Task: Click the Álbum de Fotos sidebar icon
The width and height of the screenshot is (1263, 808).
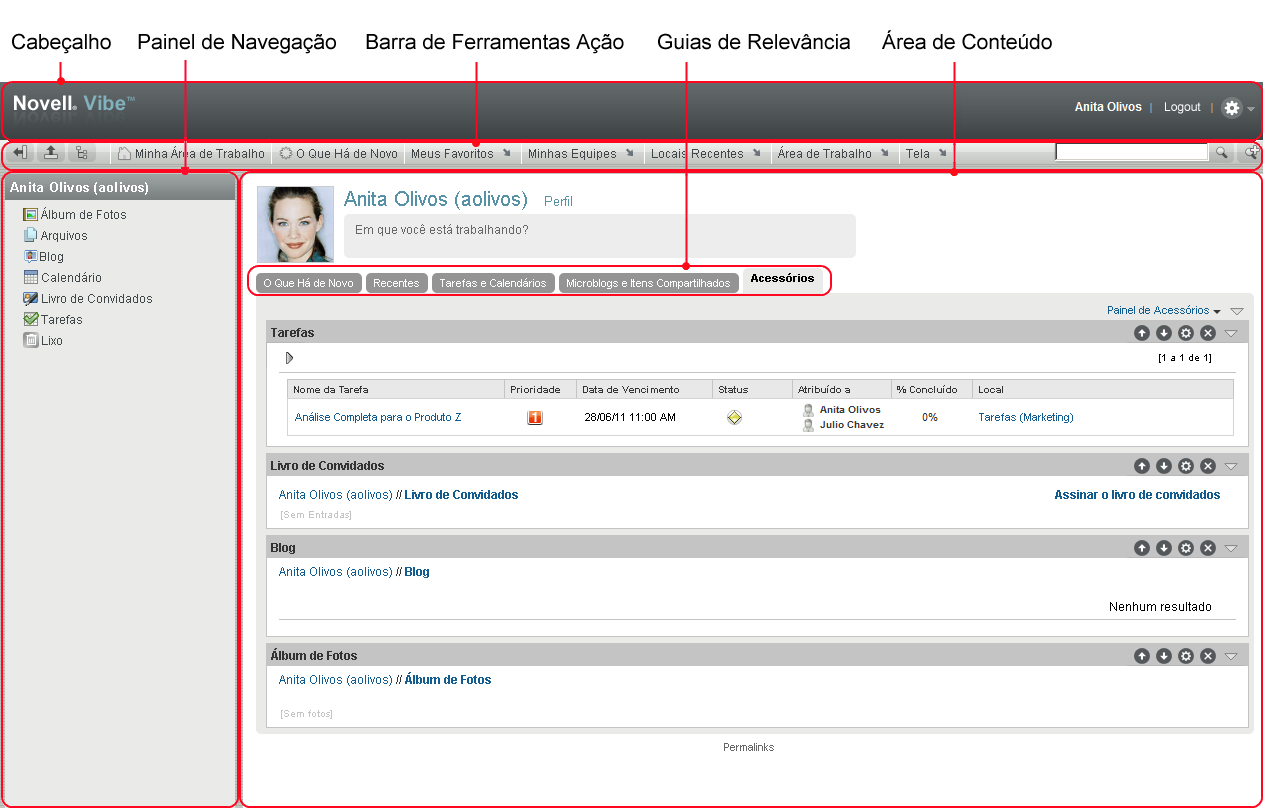Action: (x=31, y=215)
